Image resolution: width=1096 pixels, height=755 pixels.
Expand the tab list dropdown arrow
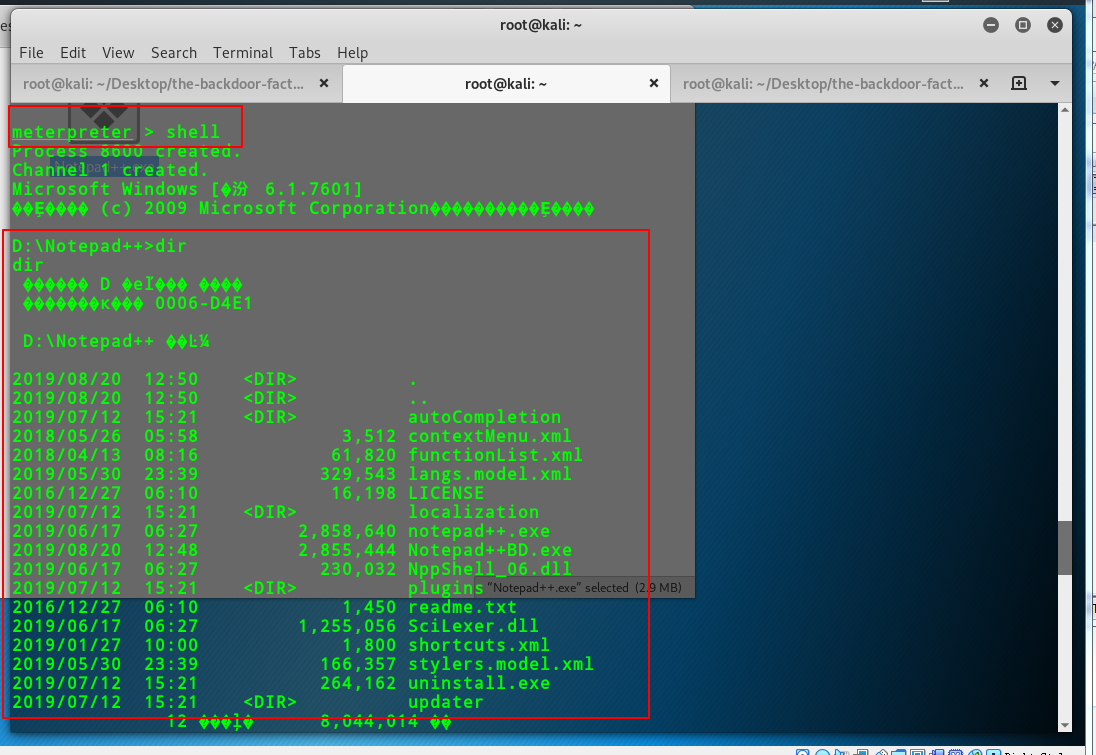[x=1055, y=83]
